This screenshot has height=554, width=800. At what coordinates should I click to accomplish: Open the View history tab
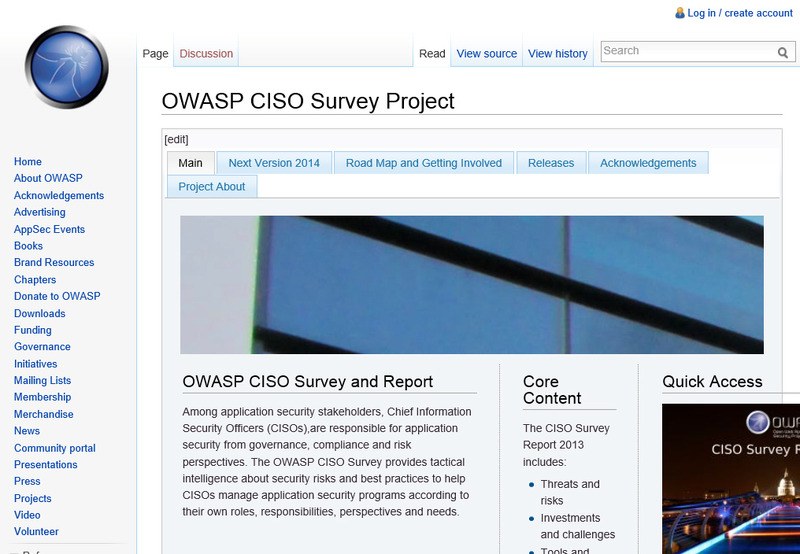[x=557, y=54]
